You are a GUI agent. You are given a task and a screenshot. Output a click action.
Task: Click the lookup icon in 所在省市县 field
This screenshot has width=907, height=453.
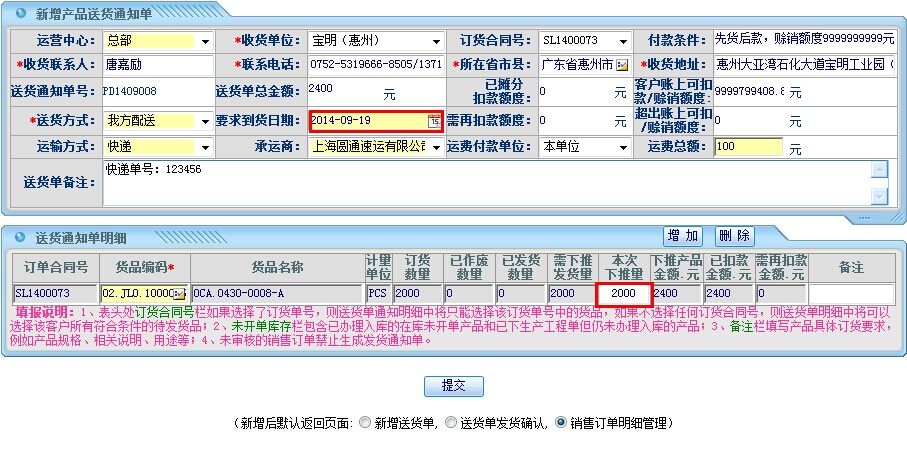622,65
